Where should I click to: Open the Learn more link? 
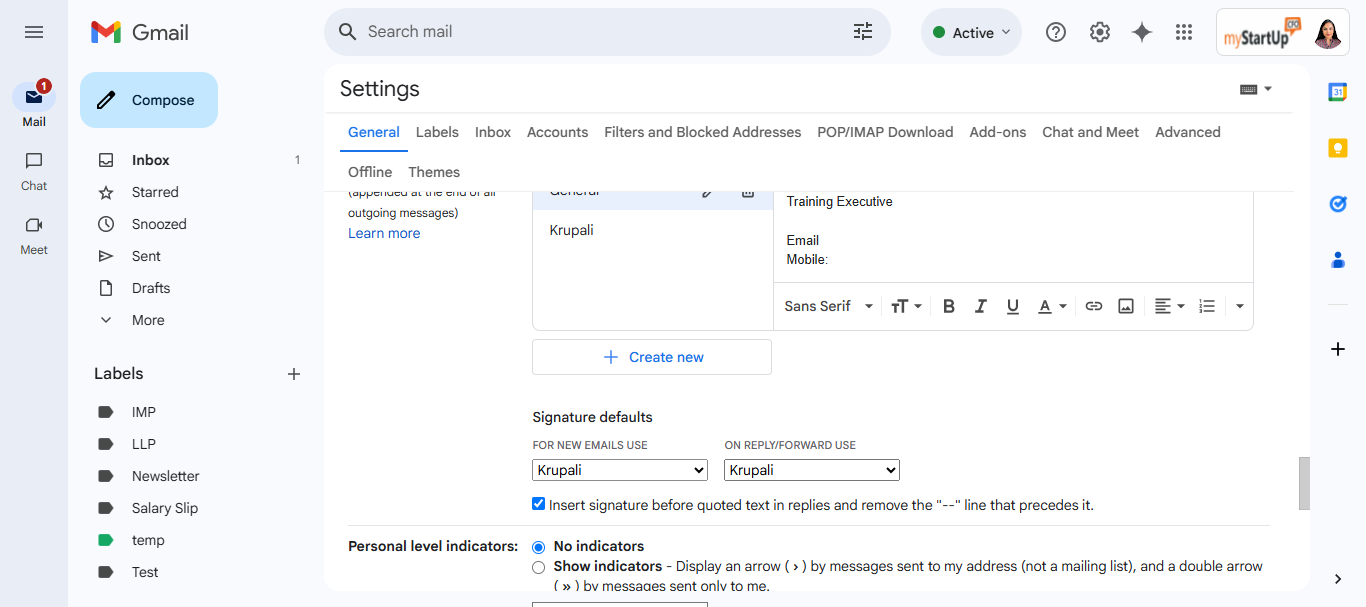tap(384, 233)
